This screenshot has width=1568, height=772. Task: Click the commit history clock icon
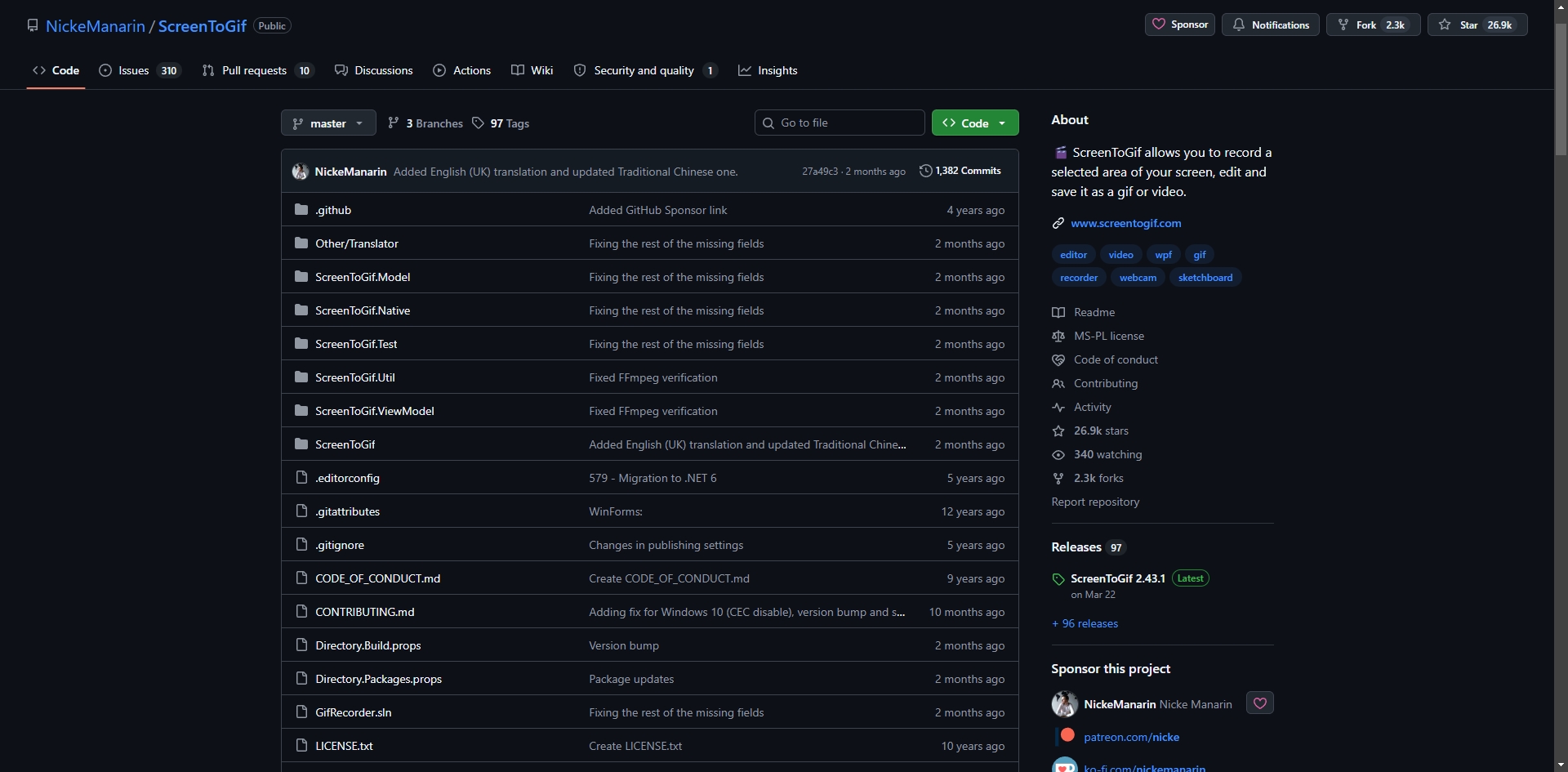coord(925,171)
